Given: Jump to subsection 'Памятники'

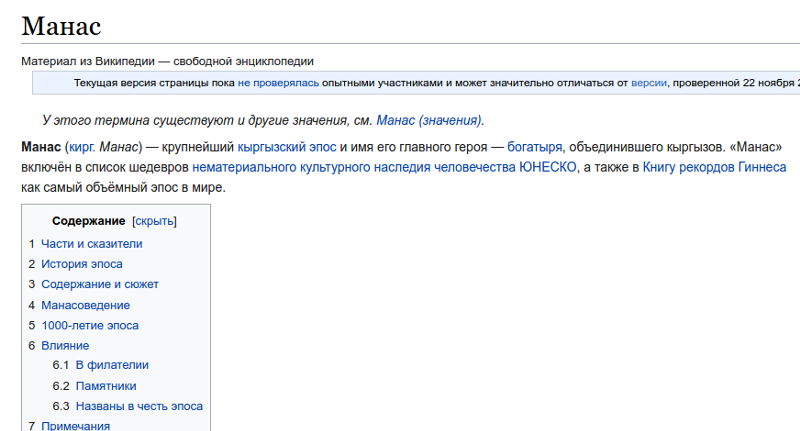Looking at the screenshot, I should 106,386.
